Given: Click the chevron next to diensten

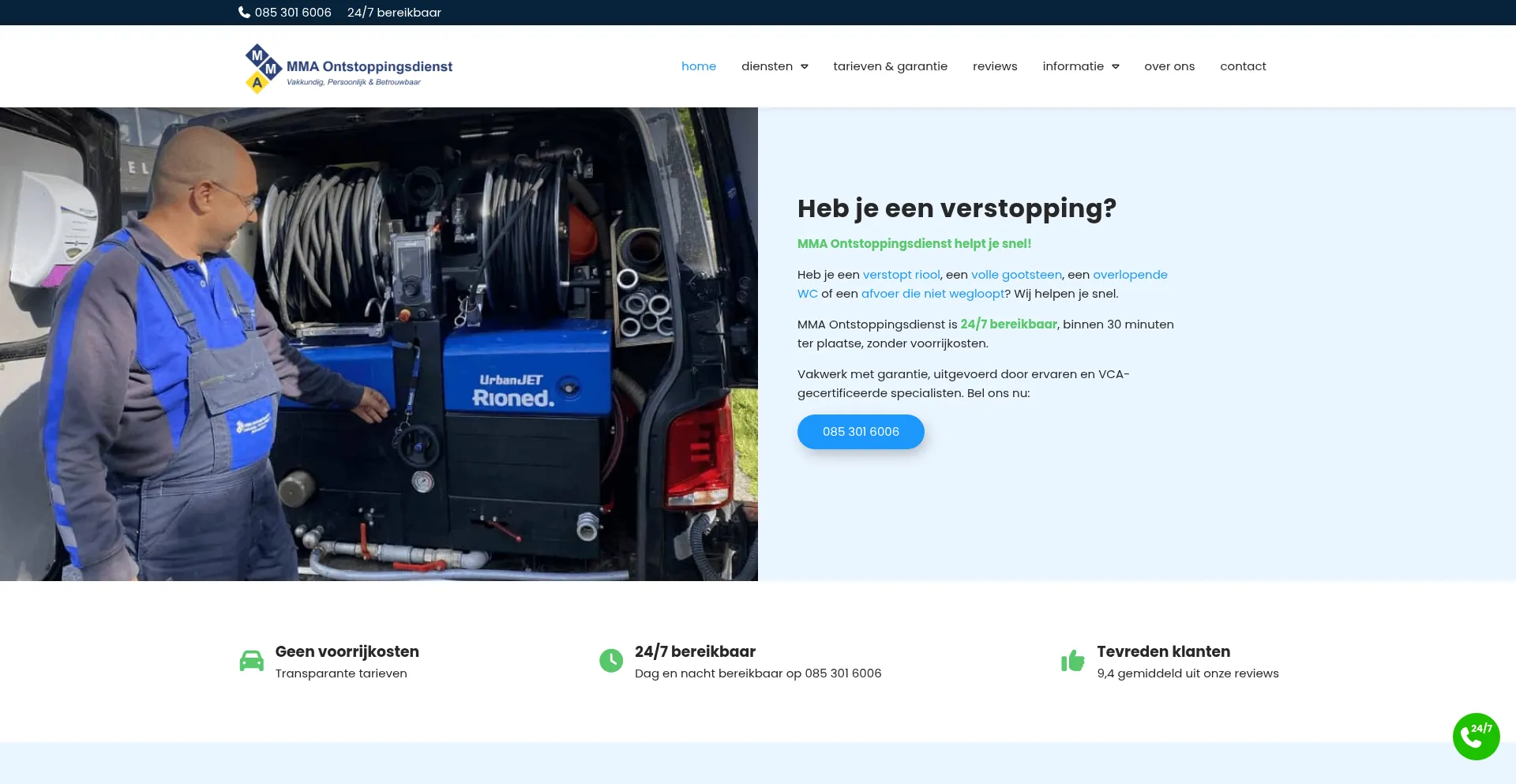Looking at the screenshot, I should [x=805, y=66].
